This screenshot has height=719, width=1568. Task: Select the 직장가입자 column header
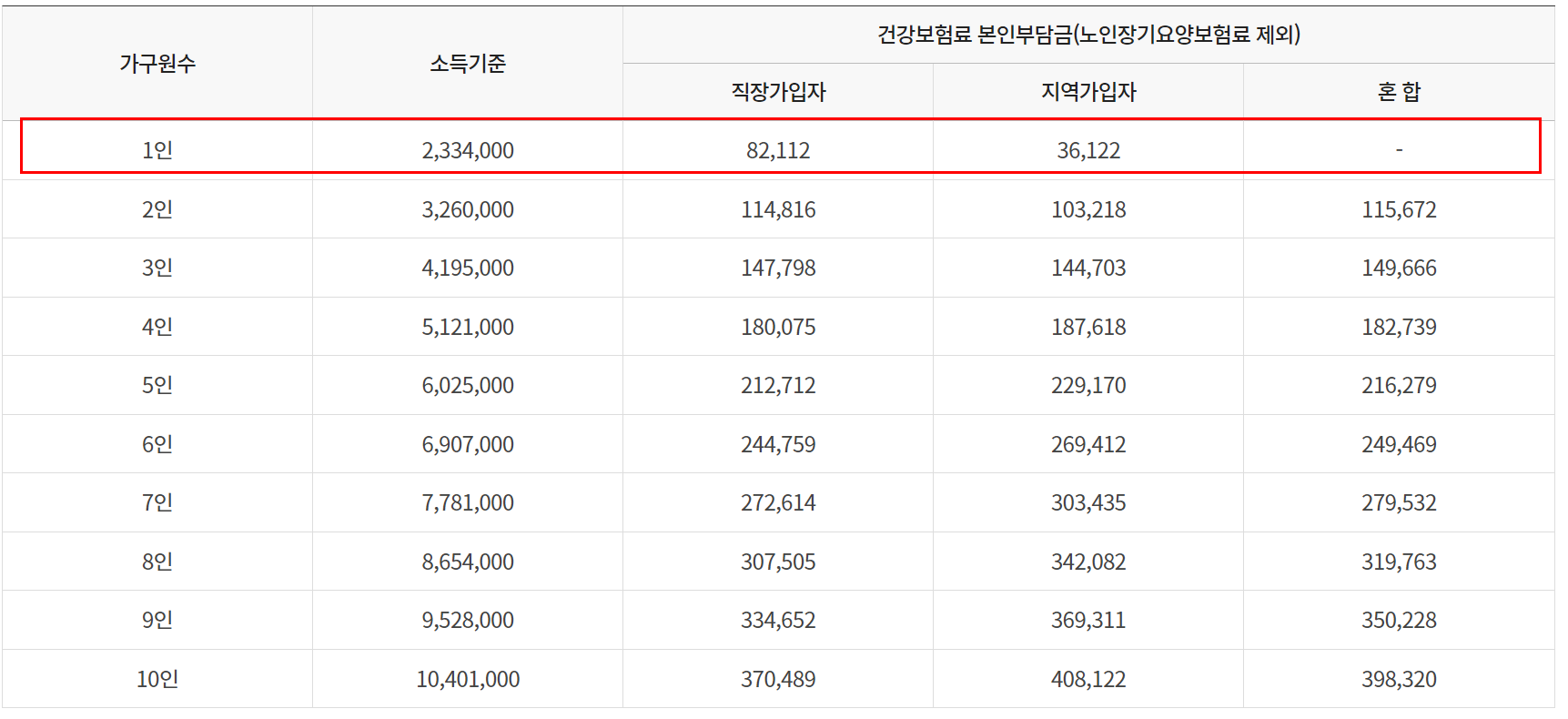(778, 92)
